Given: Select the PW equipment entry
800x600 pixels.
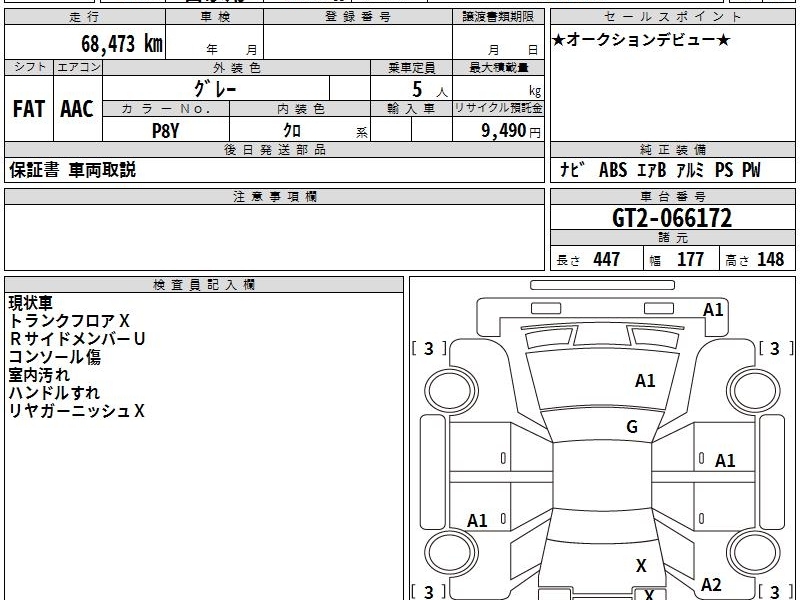Looking at the screenshot, I should 751,170.
